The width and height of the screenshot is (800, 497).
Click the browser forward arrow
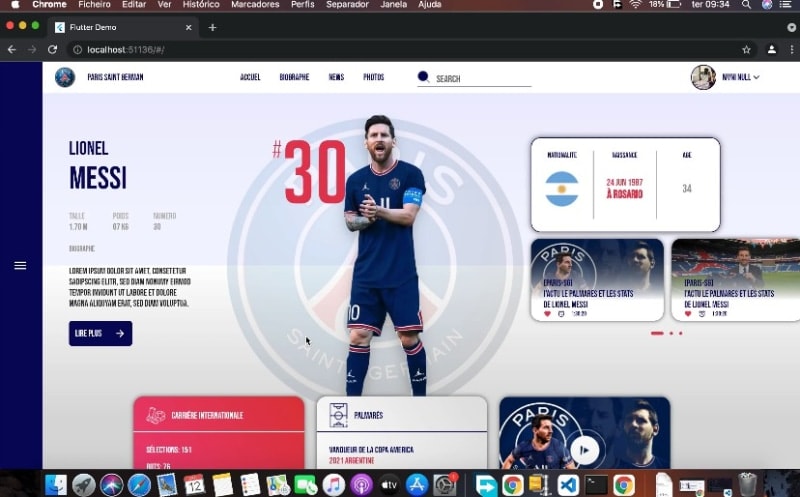32,49
